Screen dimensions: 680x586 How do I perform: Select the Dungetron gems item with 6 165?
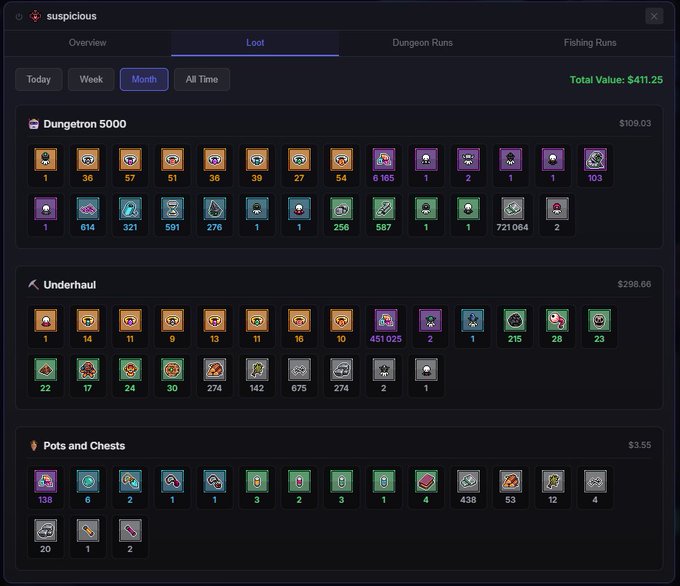tap(384, 165)
